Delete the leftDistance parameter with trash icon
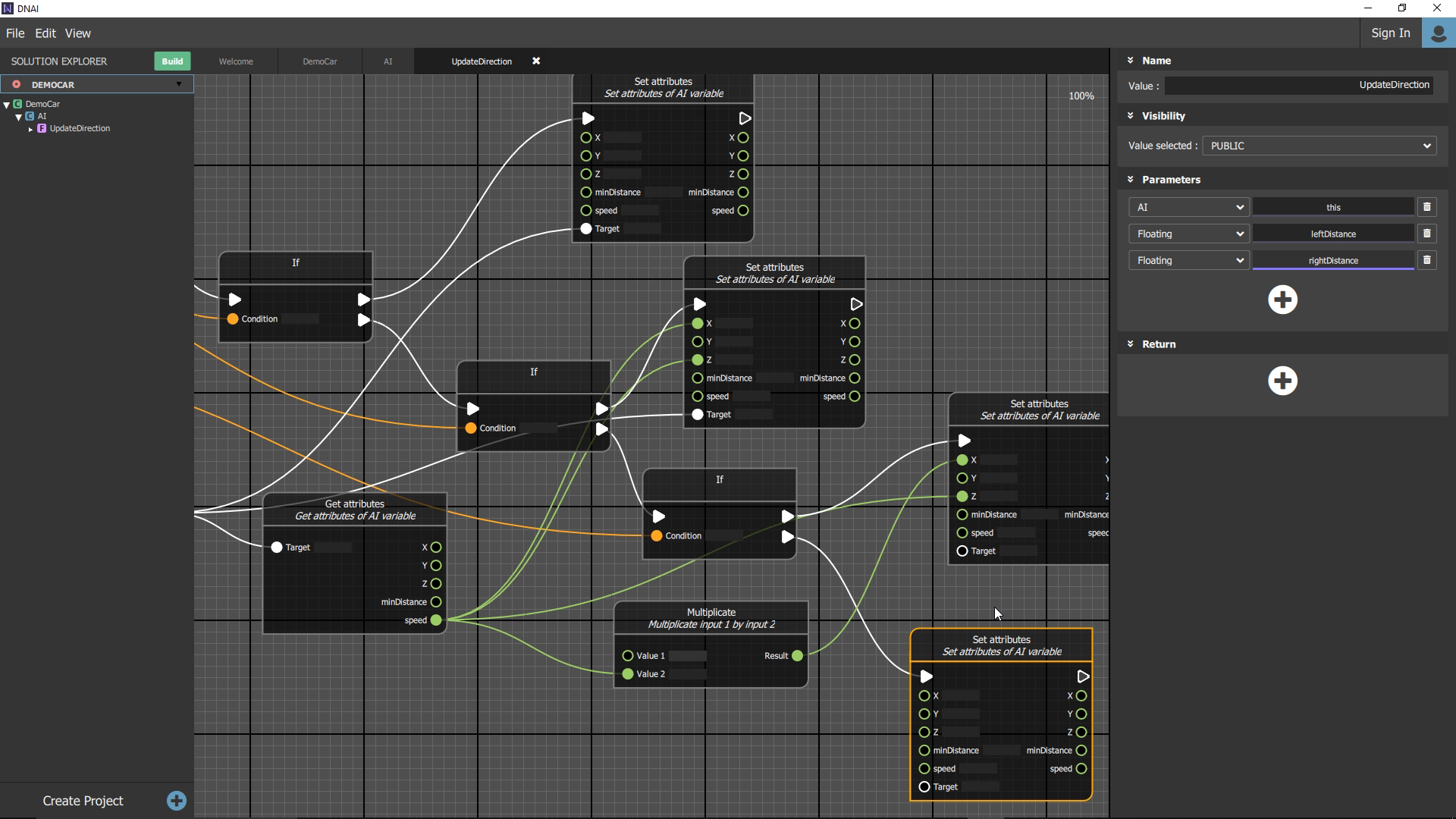This screenshot has height=819, width=1456. point(1426,234)
